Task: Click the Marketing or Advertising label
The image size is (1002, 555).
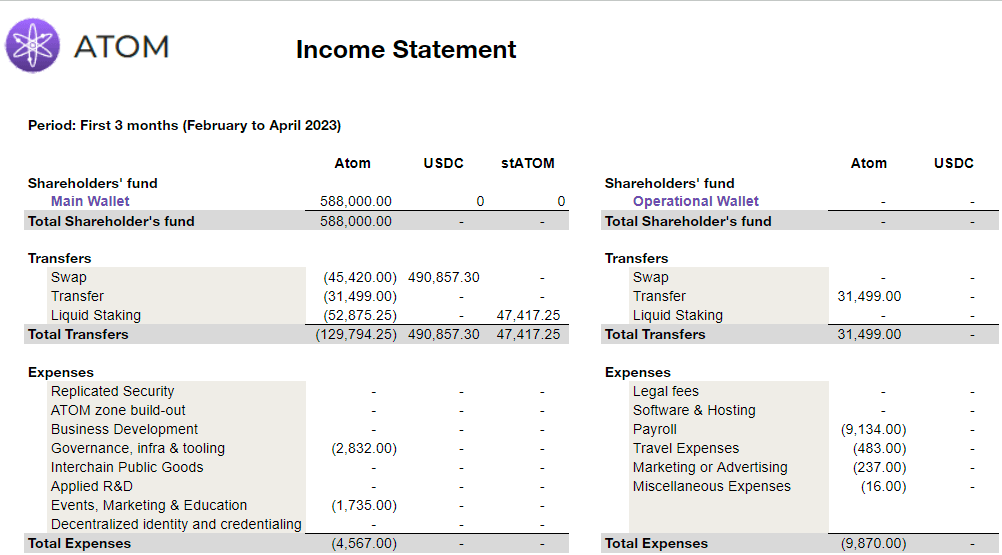Action: (x=709, y=467)
